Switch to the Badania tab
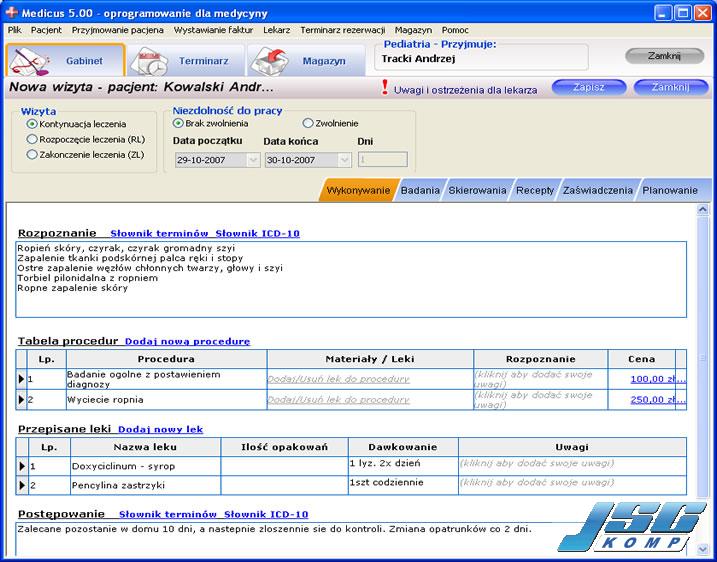 [x=420, y=190]
